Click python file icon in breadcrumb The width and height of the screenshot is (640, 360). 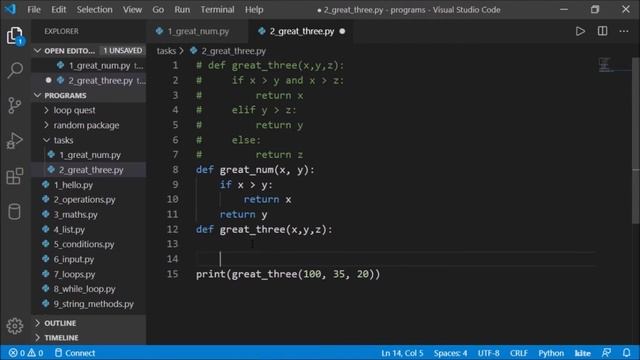coord(194,51)
